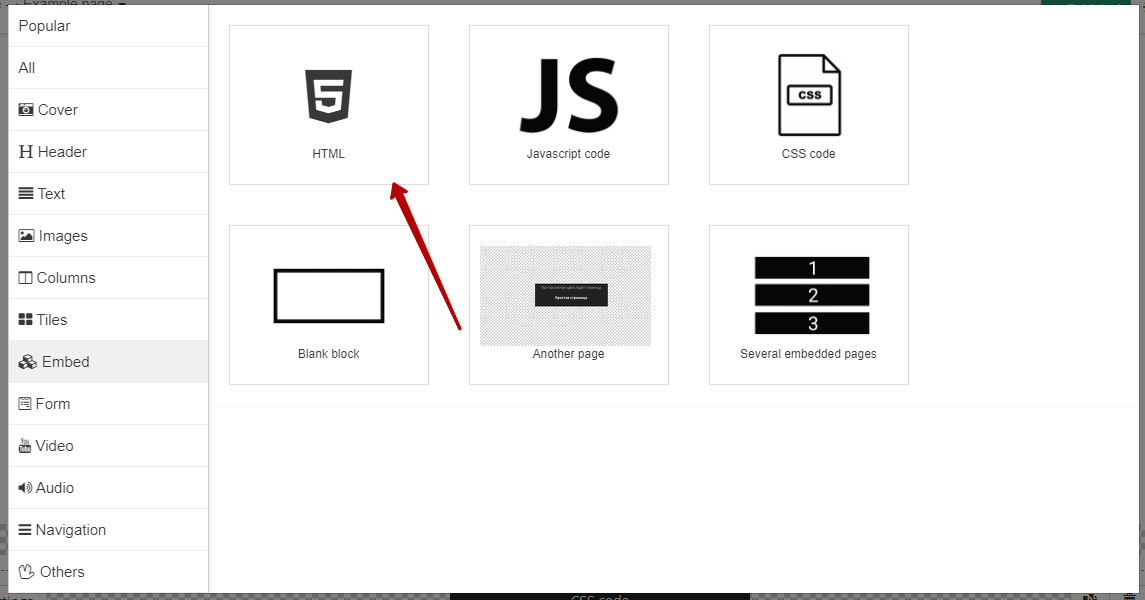Show All block categories

(x=27, y=68)
